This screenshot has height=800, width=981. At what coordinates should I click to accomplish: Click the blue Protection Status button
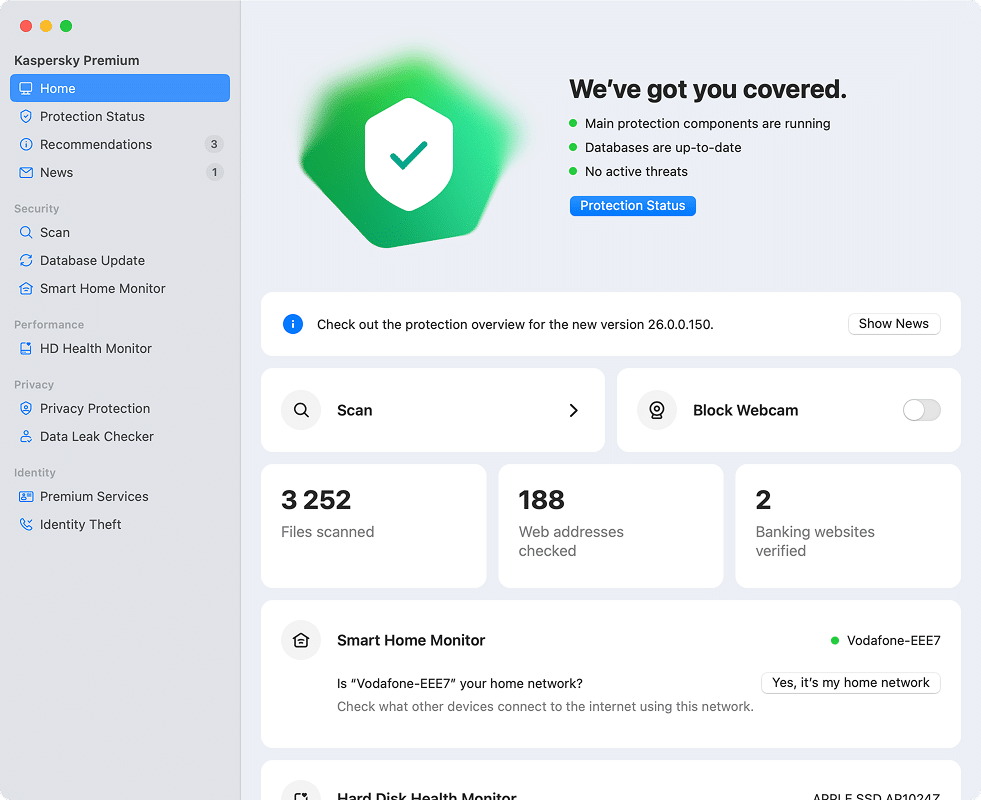[x=633, y=206]
